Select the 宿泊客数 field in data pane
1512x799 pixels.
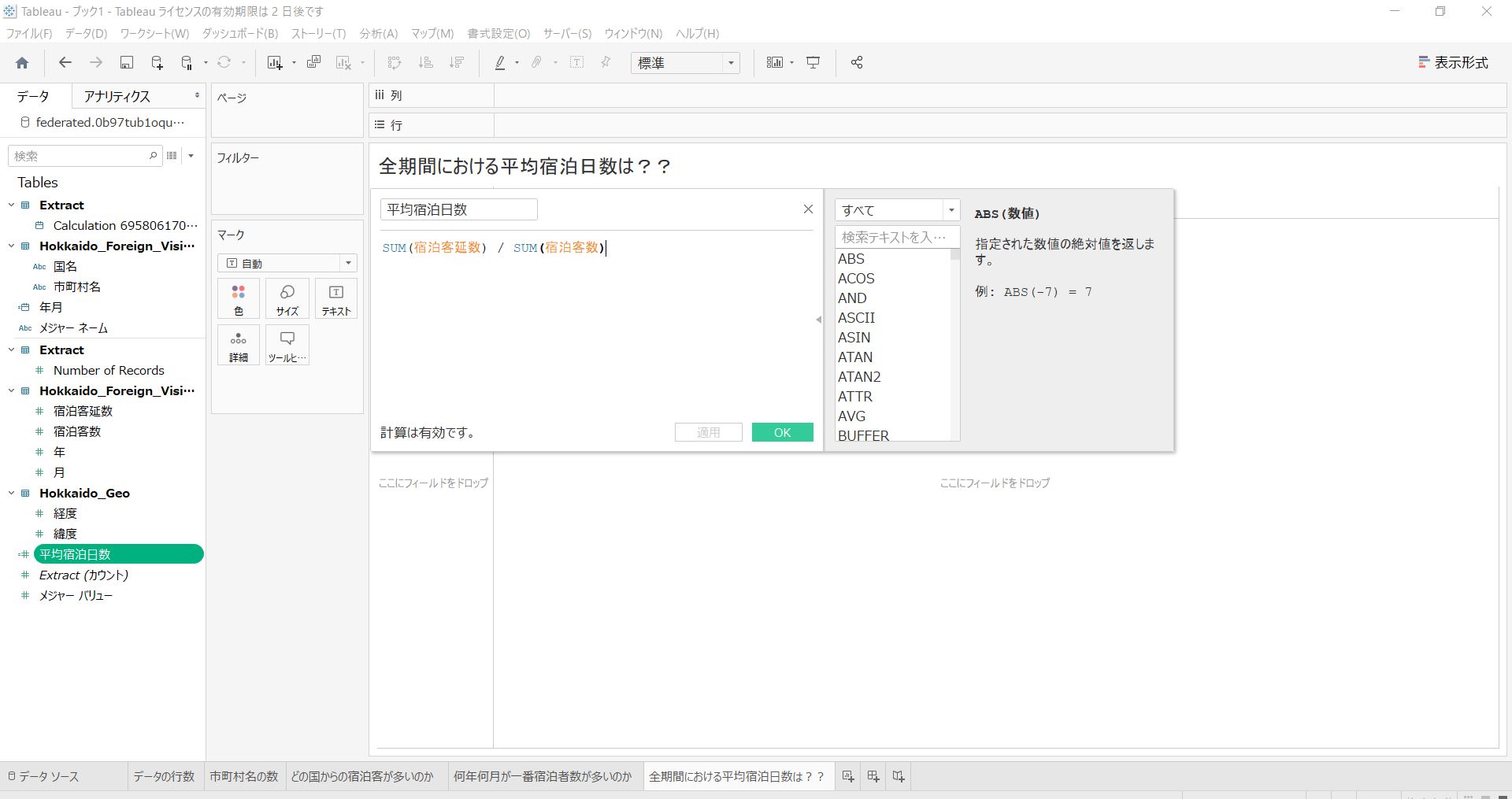77,431
